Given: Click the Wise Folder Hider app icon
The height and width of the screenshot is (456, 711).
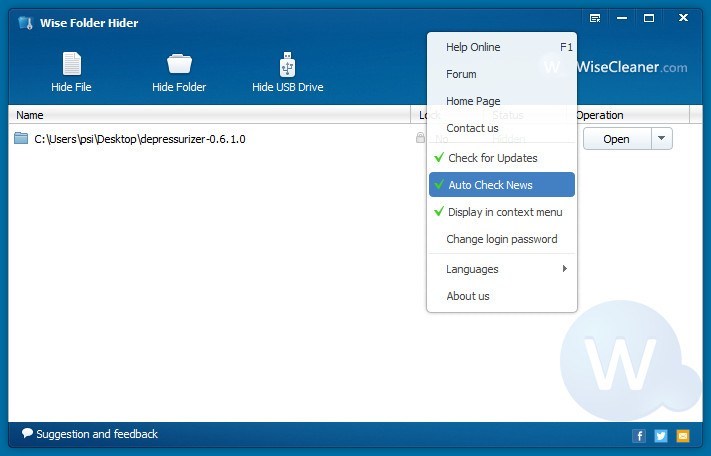Looking at the screenshot, I should pyautogui.click(x=25, y=23).
